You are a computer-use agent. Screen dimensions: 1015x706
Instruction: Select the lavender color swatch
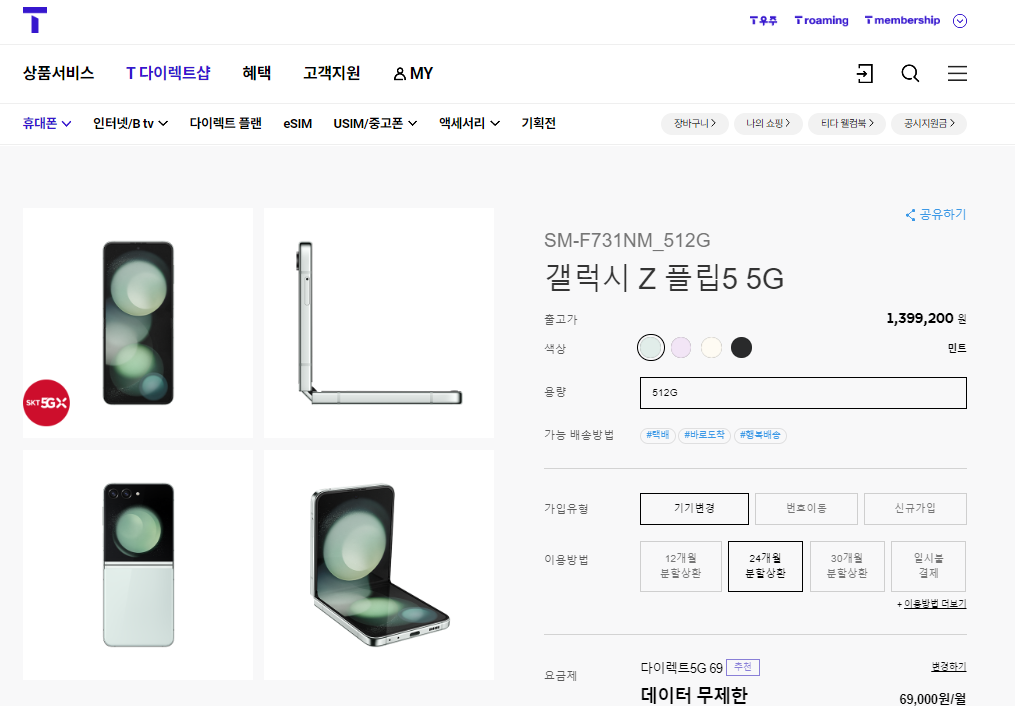pyautogui.click(x=681, y=347)
